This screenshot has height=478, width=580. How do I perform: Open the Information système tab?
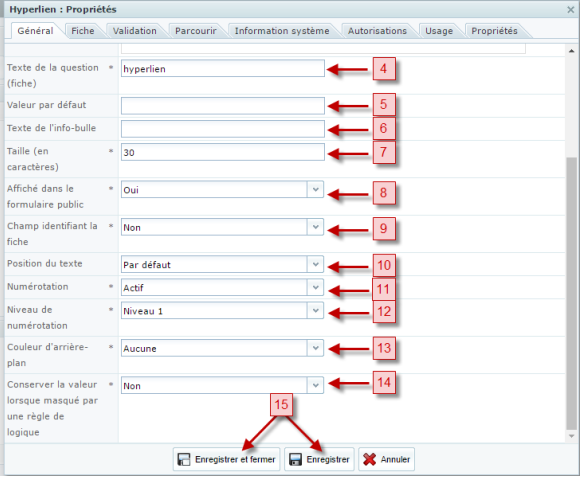point(282,31)
